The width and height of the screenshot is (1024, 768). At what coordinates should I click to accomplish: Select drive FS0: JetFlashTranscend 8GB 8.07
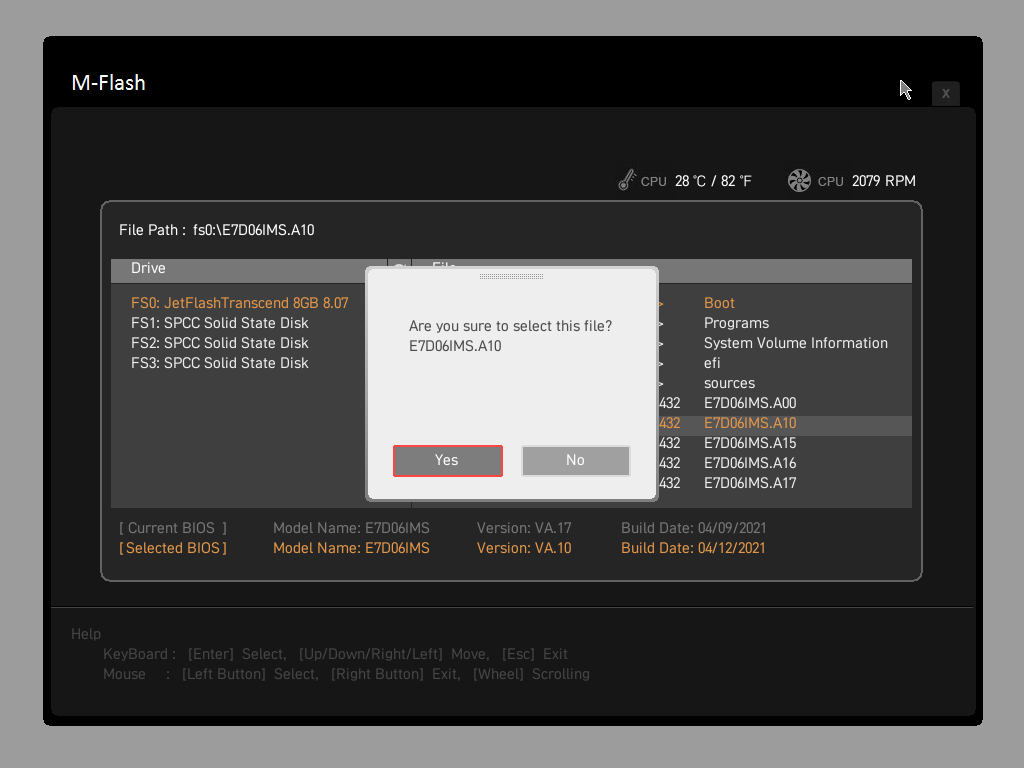click(240, 303)
